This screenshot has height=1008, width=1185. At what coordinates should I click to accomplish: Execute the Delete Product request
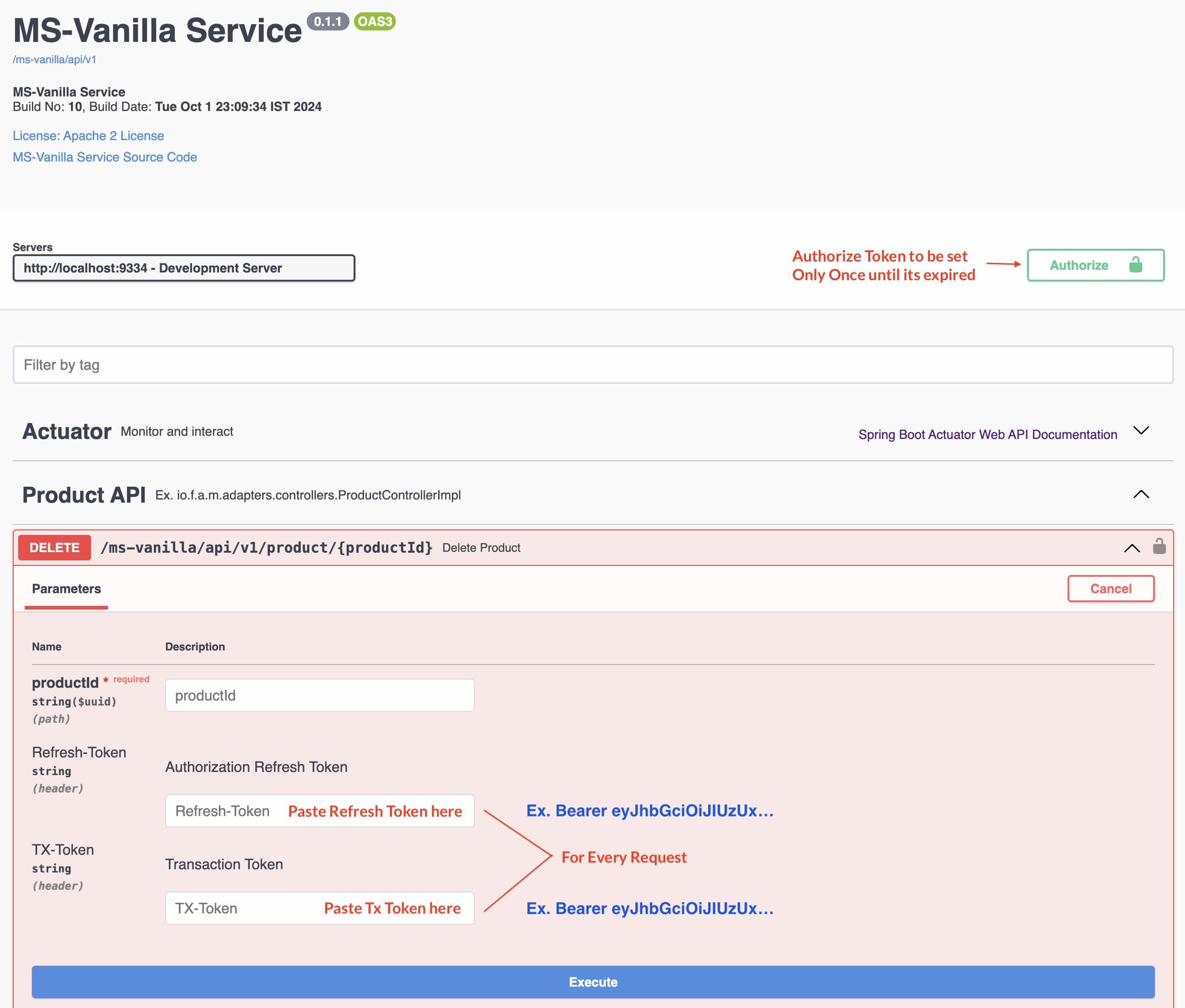point(592,982)
